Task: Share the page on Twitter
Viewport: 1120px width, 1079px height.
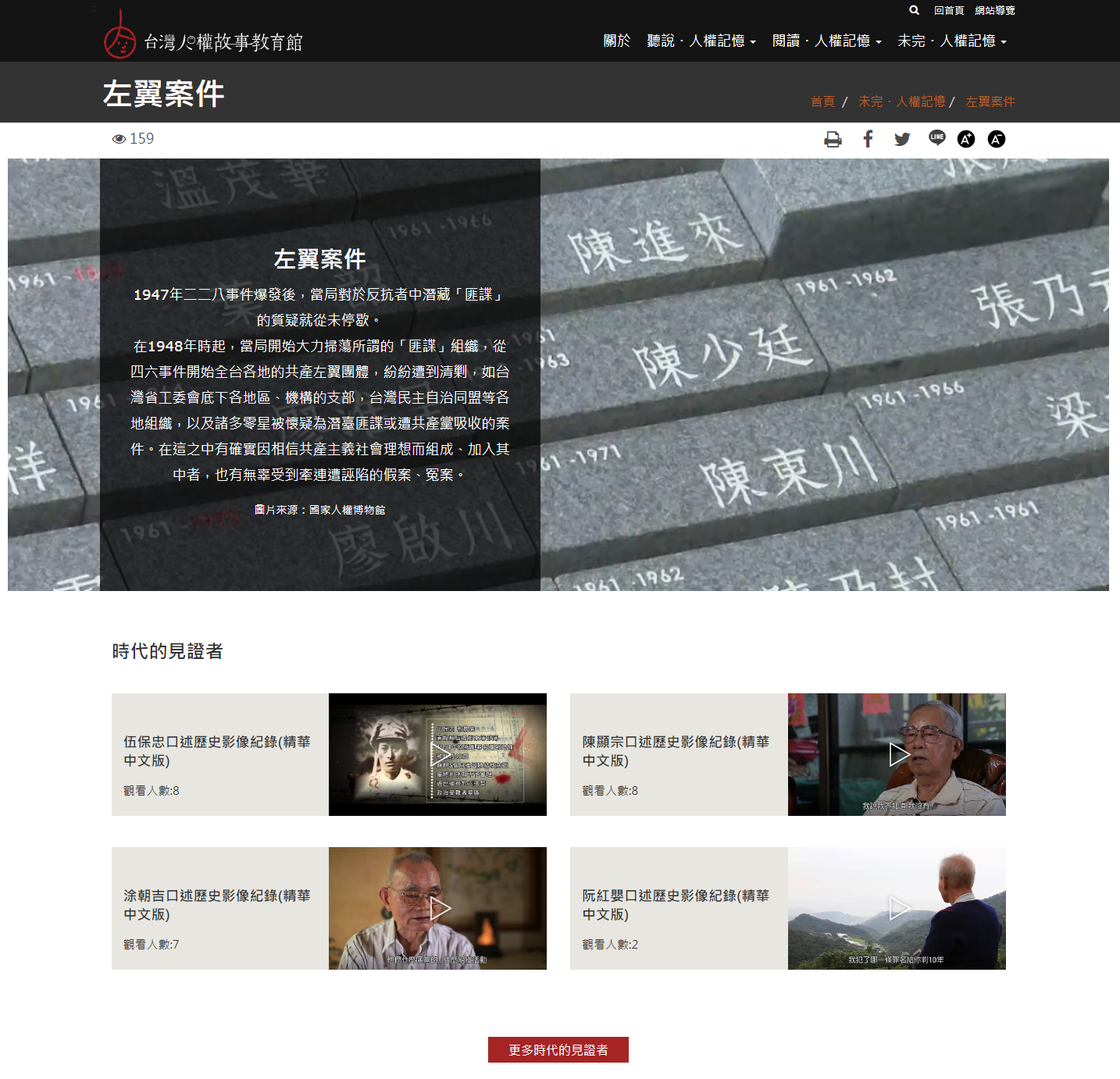Action: [902, 140]
